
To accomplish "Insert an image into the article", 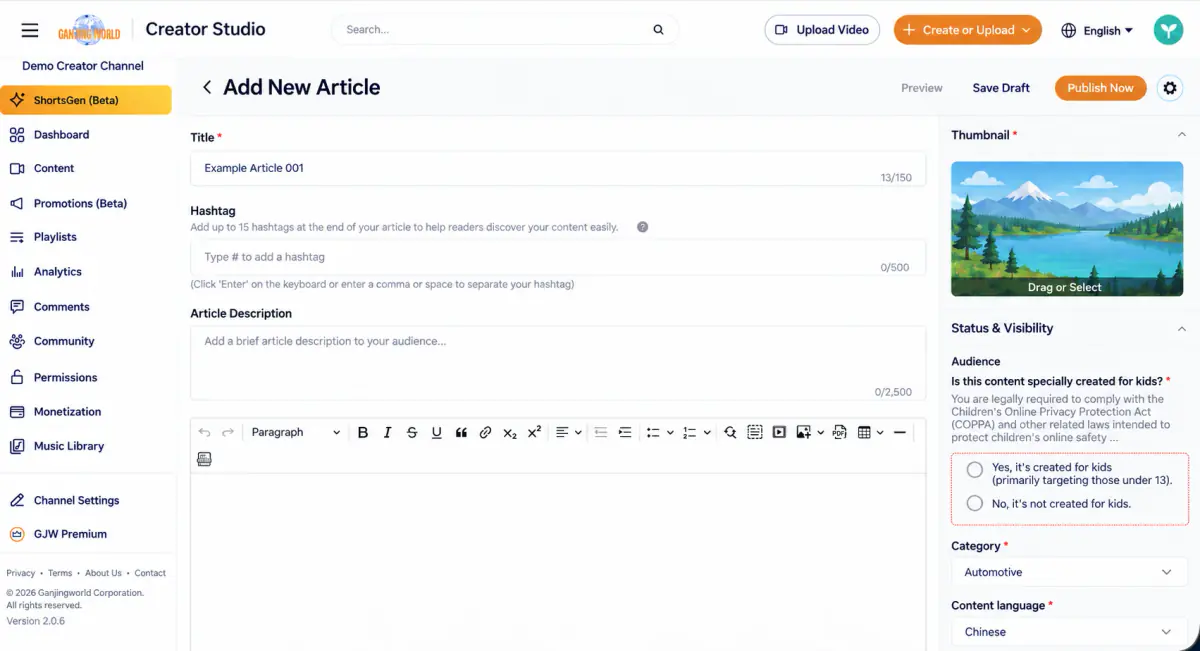I will pos(803,432).
